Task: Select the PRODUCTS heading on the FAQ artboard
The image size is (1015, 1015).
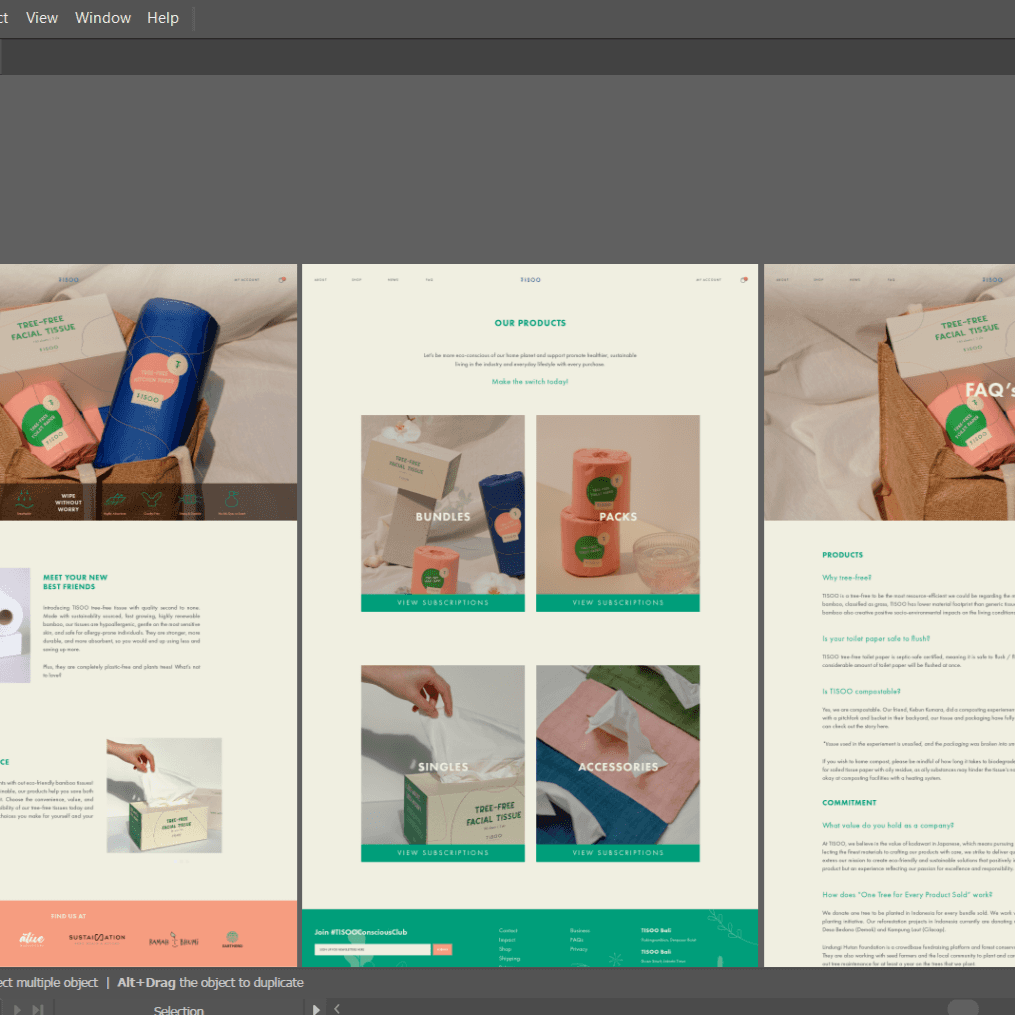Action: pos(842,555)
